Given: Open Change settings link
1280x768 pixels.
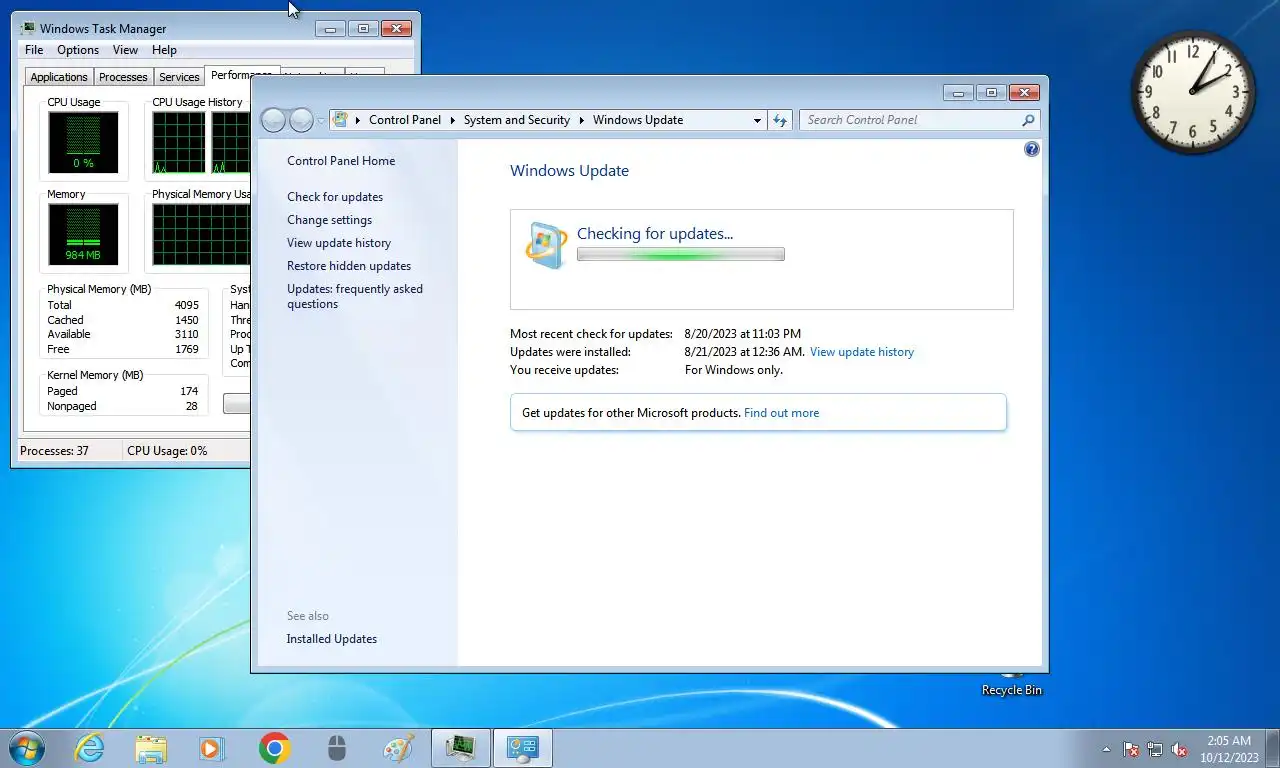Looking at the screenshot, I should 329,220.
